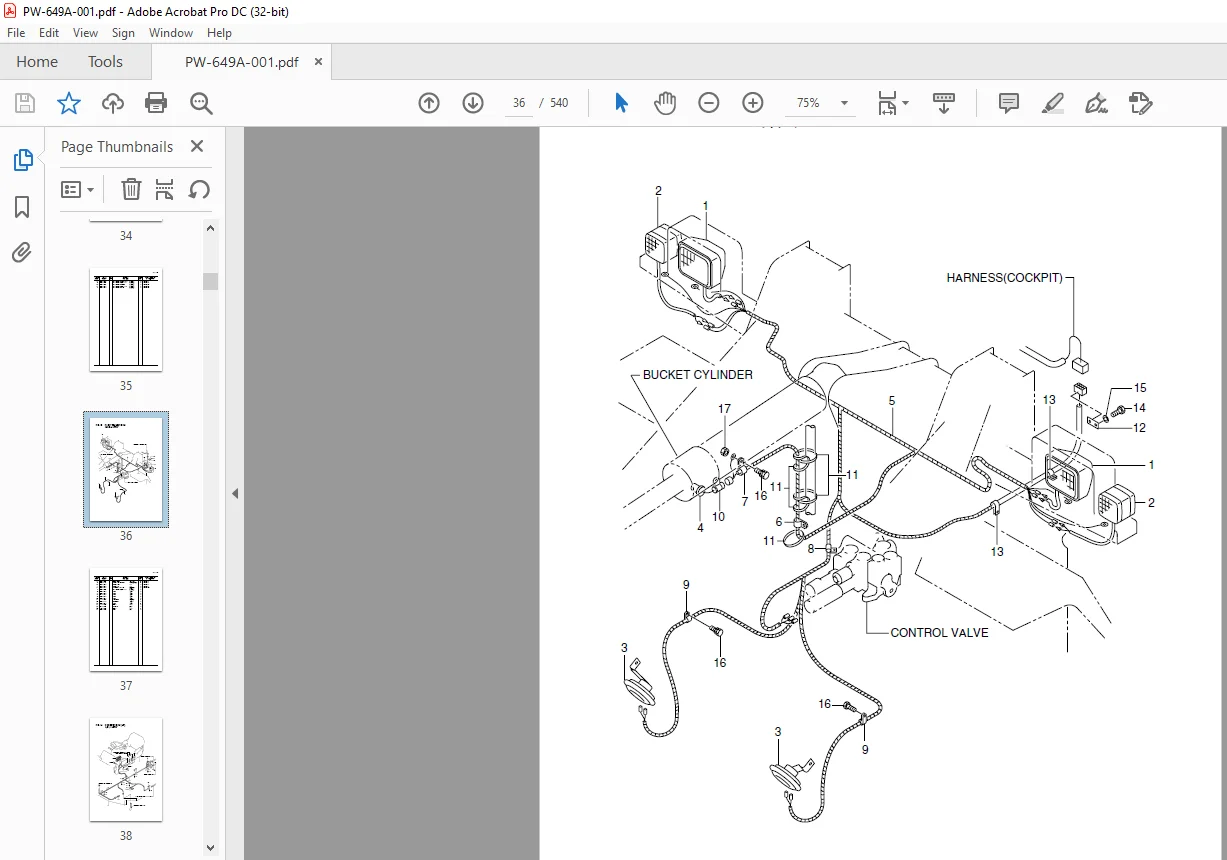Image resolution: width=1227 pixels, height=860 pixels.
Task: Add the document to starred files
Action: [x=68, y=103]
